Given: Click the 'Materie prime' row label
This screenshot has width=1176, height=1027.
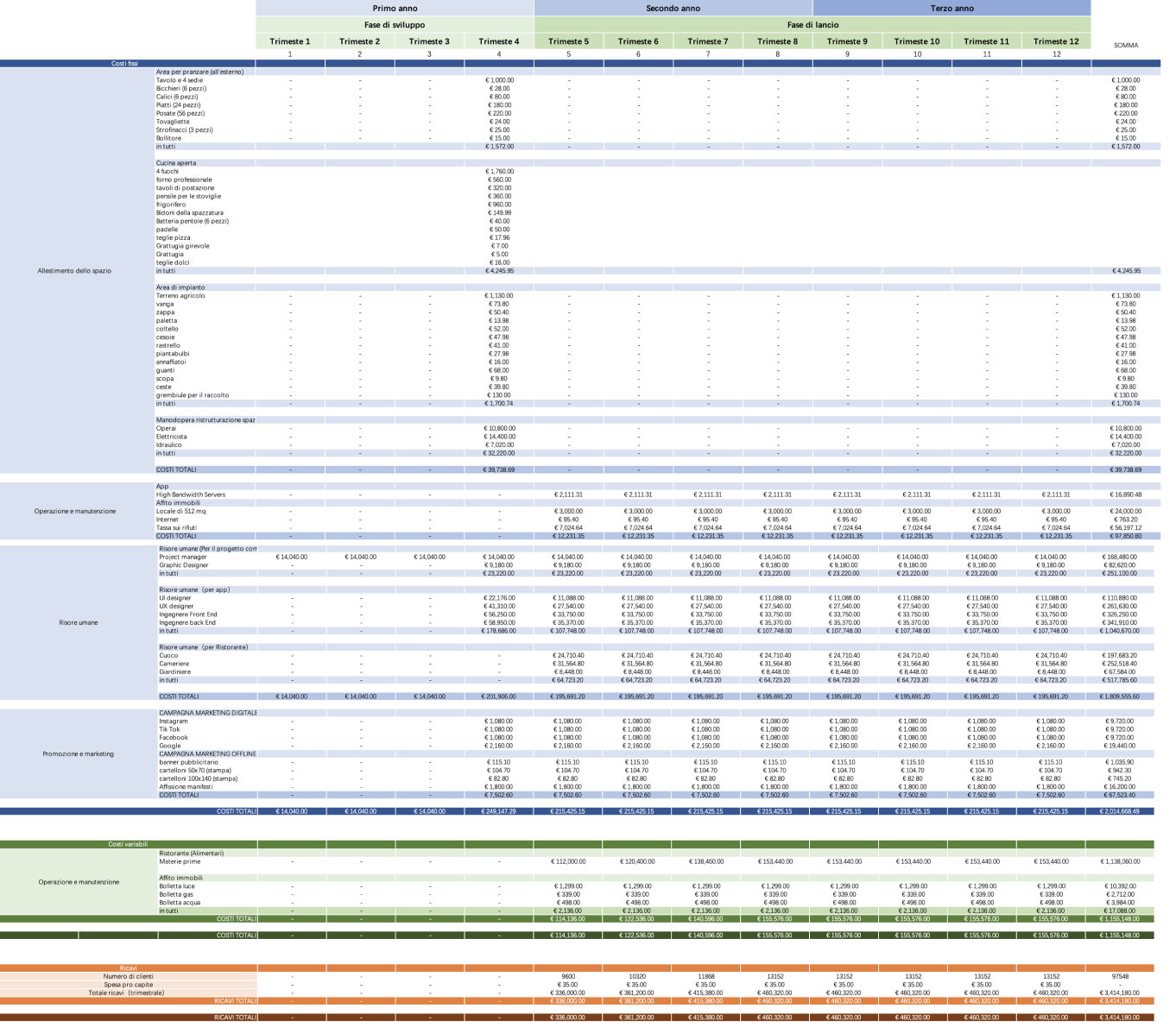Looking at the screenshot, I should point(180,861).
